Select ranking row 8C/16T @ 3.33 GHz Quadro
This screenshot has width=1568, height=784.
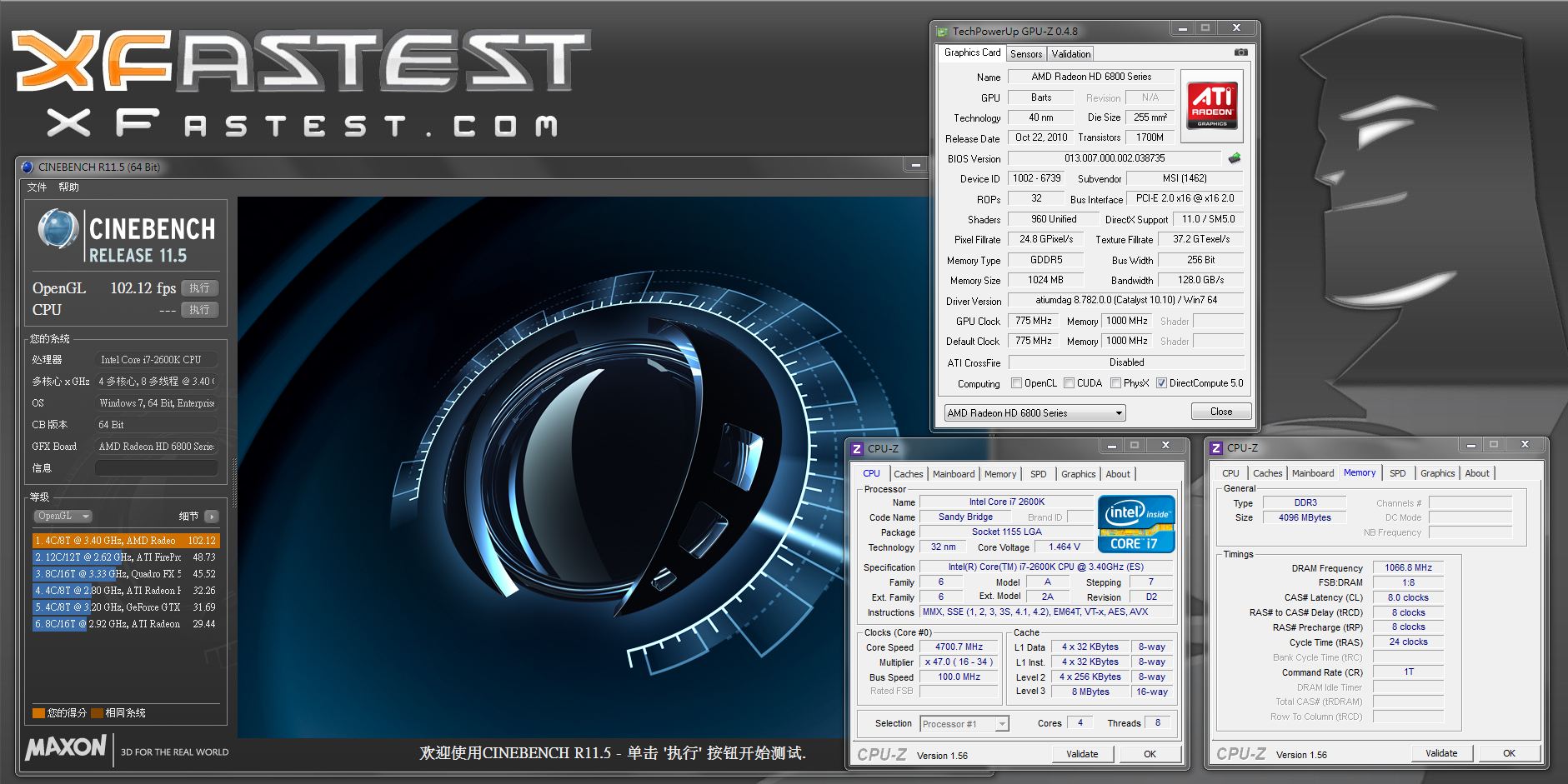pos(125,574)
